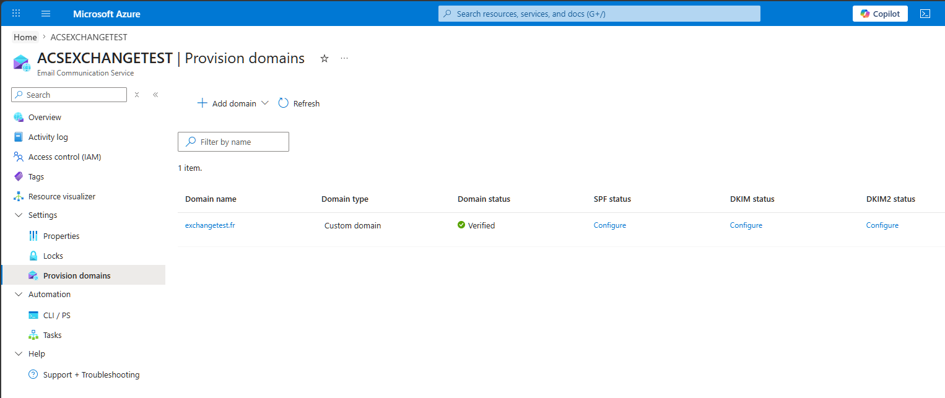Screen dimensions: 945x398
Task: Click the Activity log book icon
Action: (x=18, y=137)
